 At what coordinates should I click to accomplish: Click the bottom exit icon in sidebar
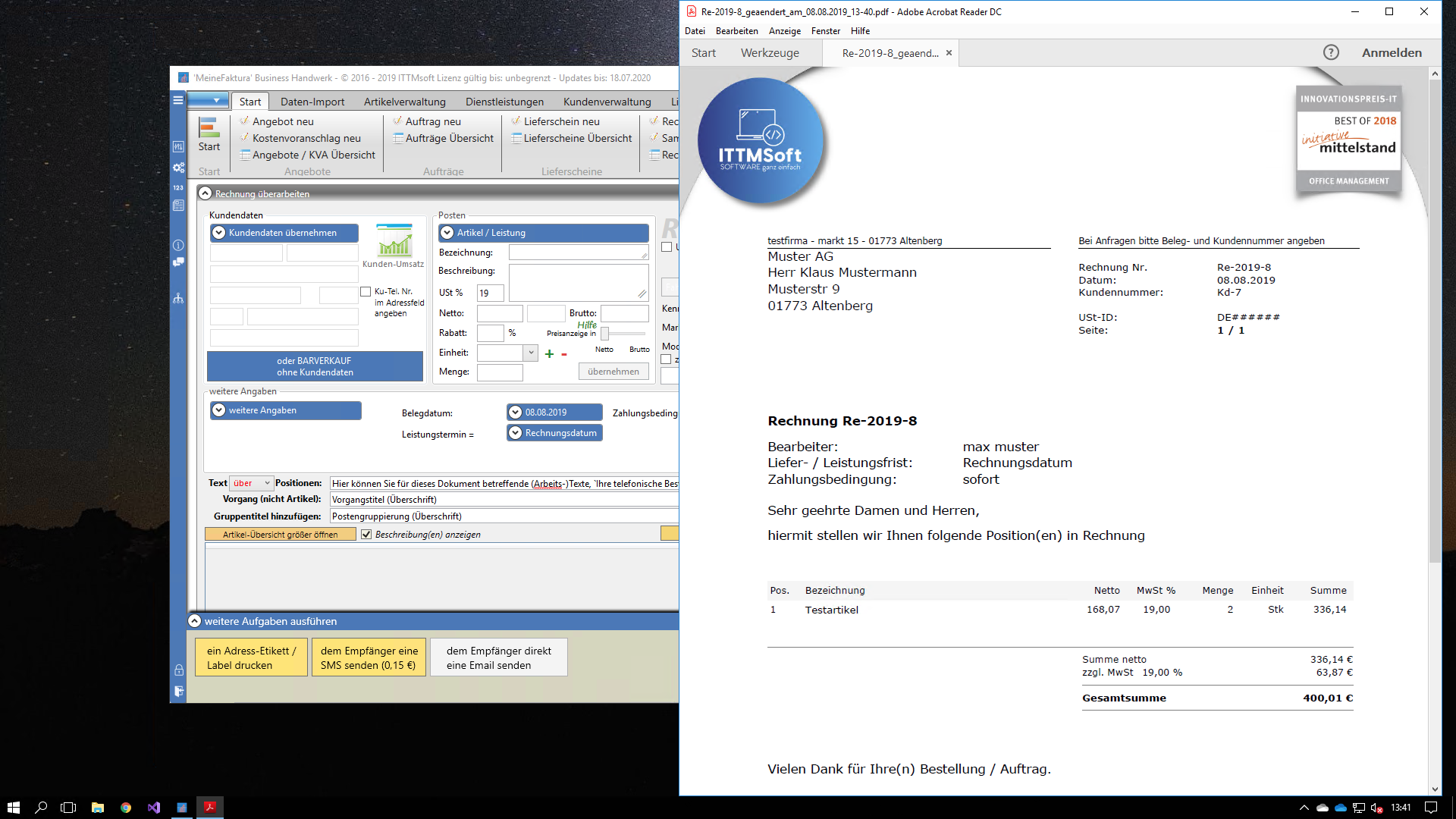pos(178,691)
